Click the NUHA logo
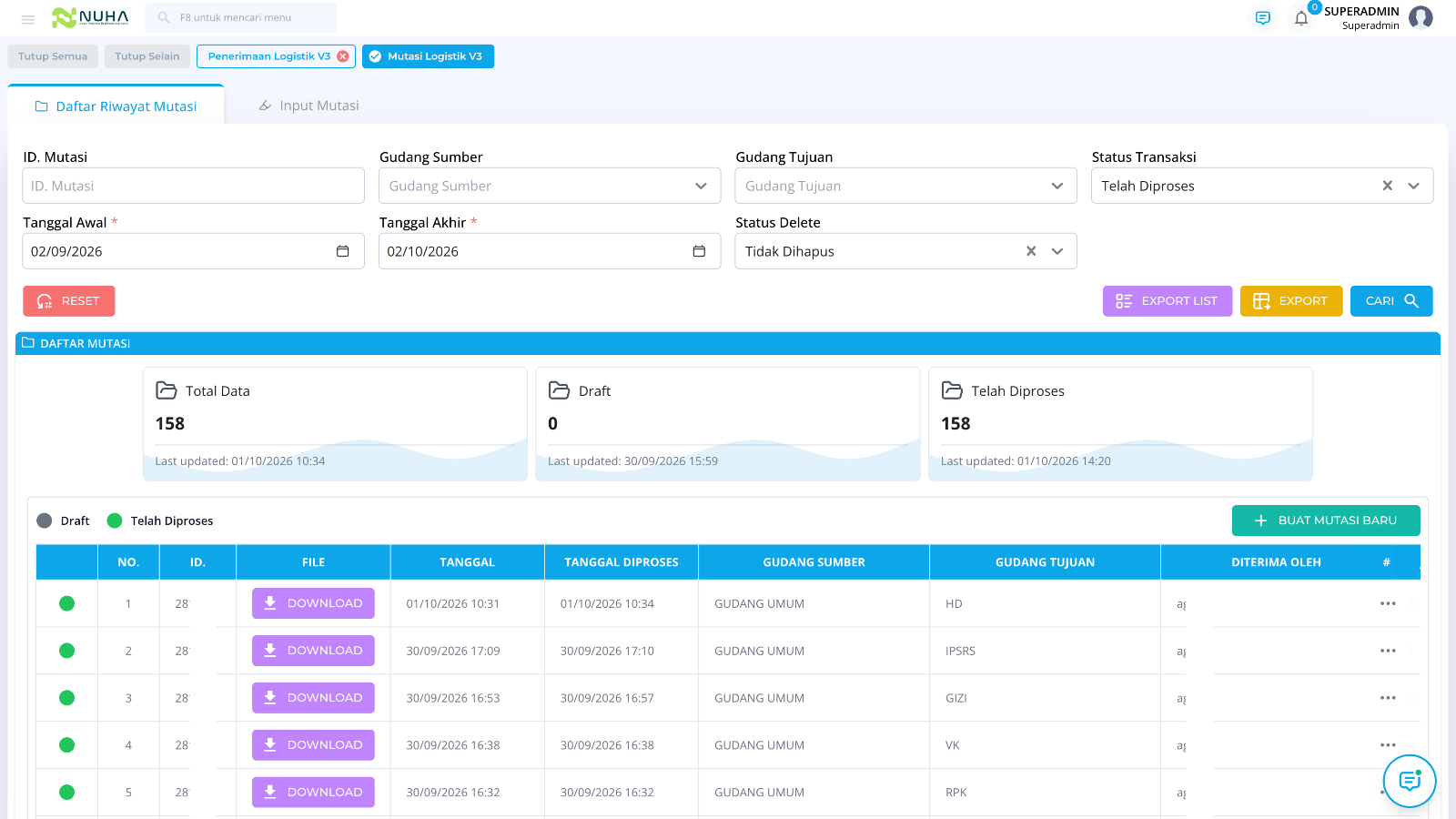The image size is (1456, 819). click(x=90, y=17)
